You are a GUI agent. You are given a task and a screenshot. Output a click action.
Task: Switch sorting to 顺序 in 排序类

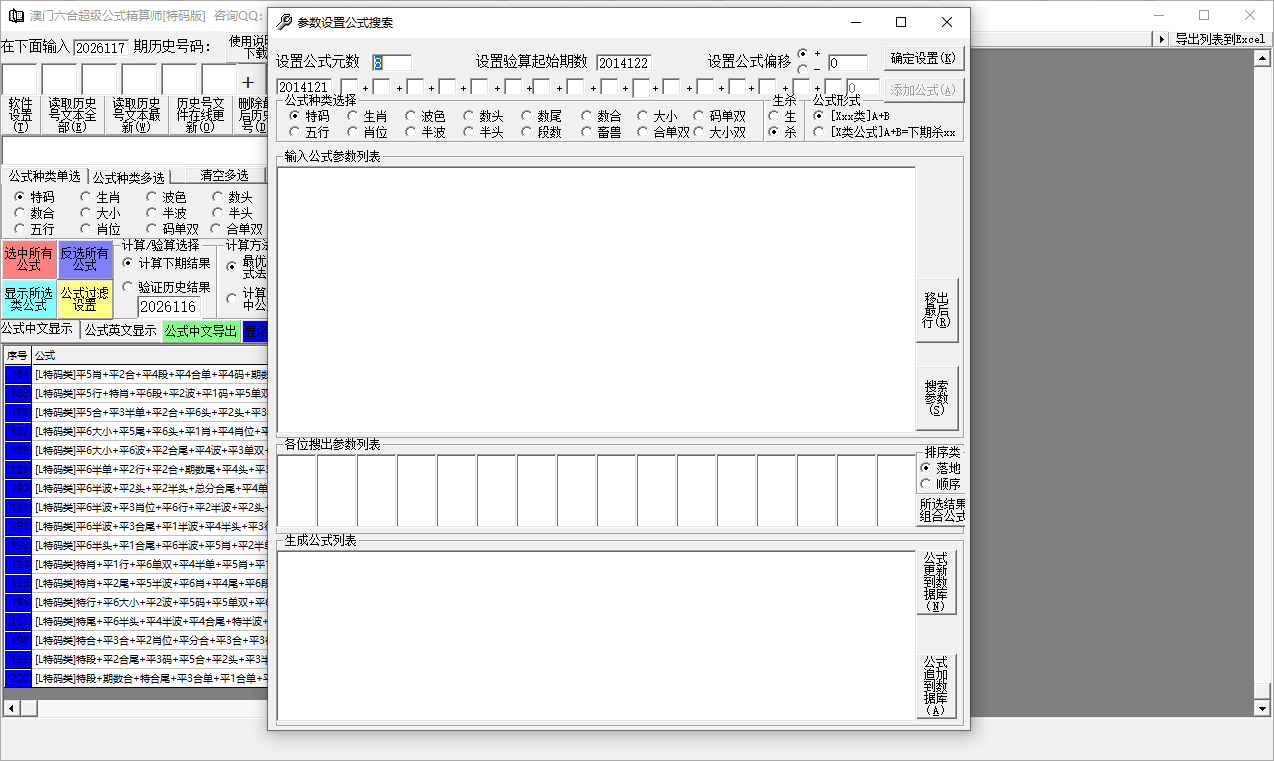924,484
